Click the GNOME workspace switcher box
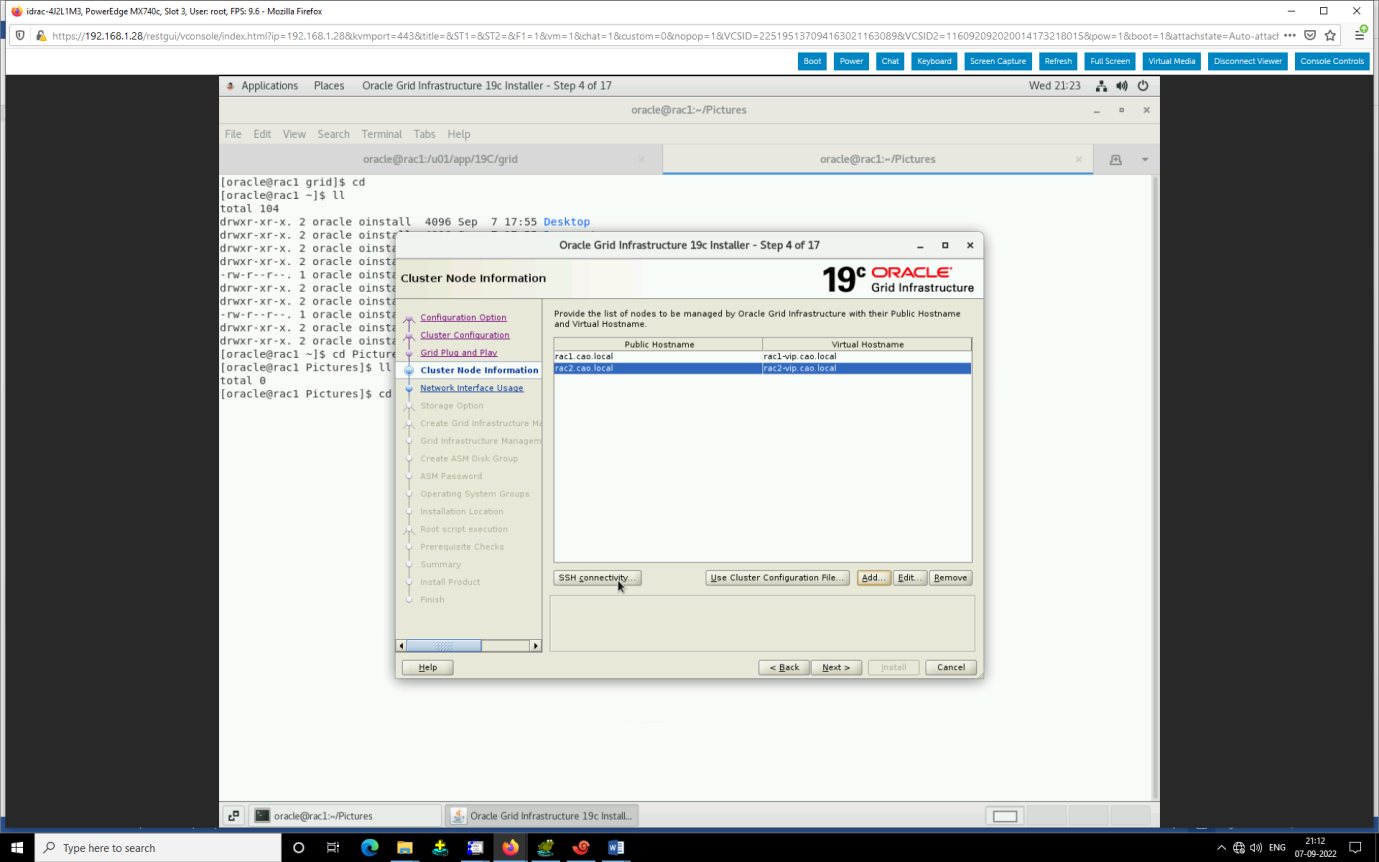The image size is (1379, 862). click(1005, 816)
